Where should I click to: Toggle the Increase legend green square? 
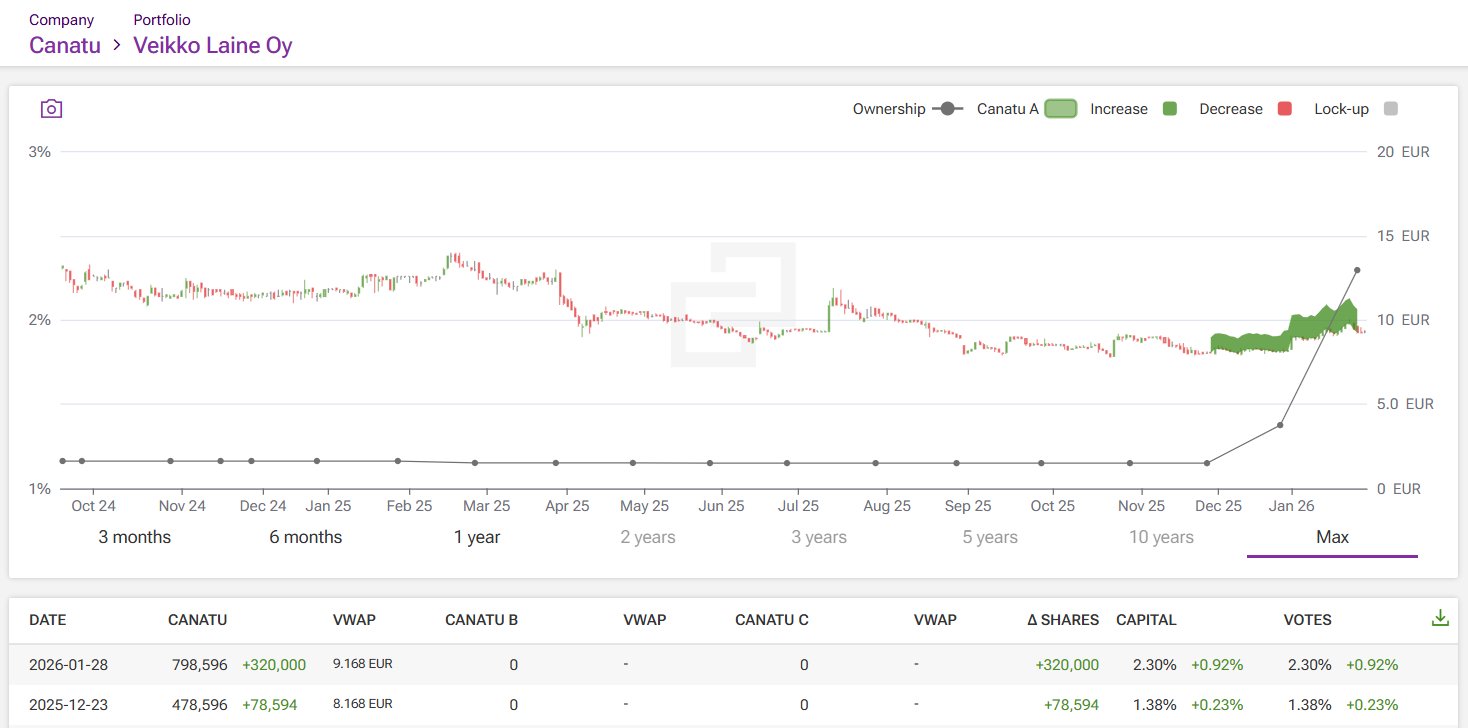[1169, 109]
